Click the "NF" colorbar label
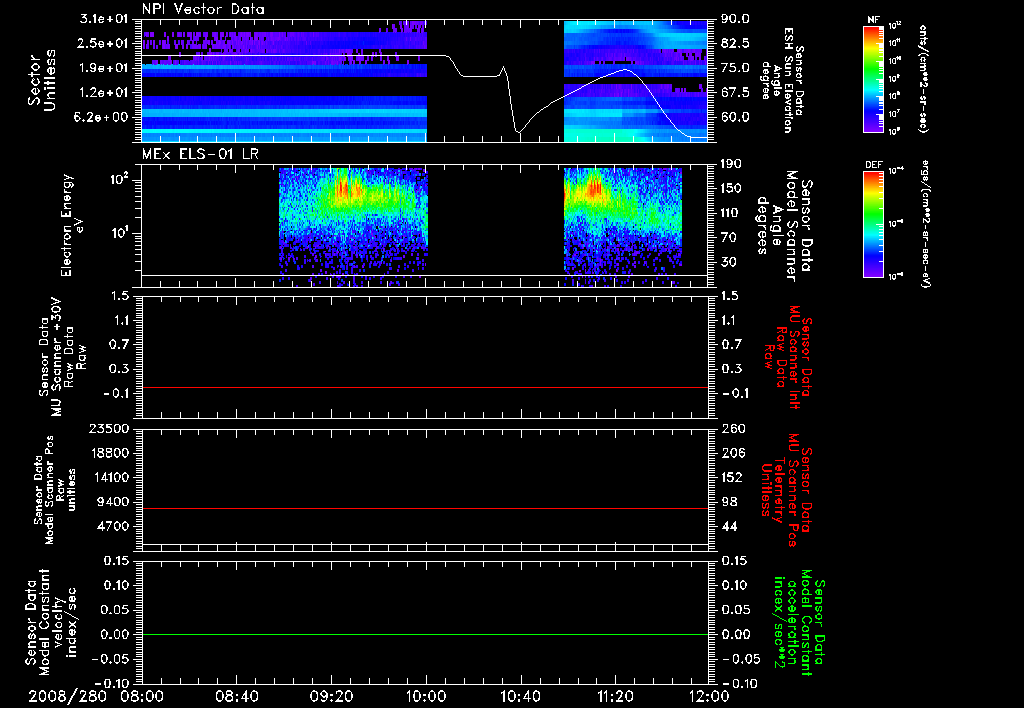The height and width of the screenshot is (708, 1024). click(x=873, y=20)
